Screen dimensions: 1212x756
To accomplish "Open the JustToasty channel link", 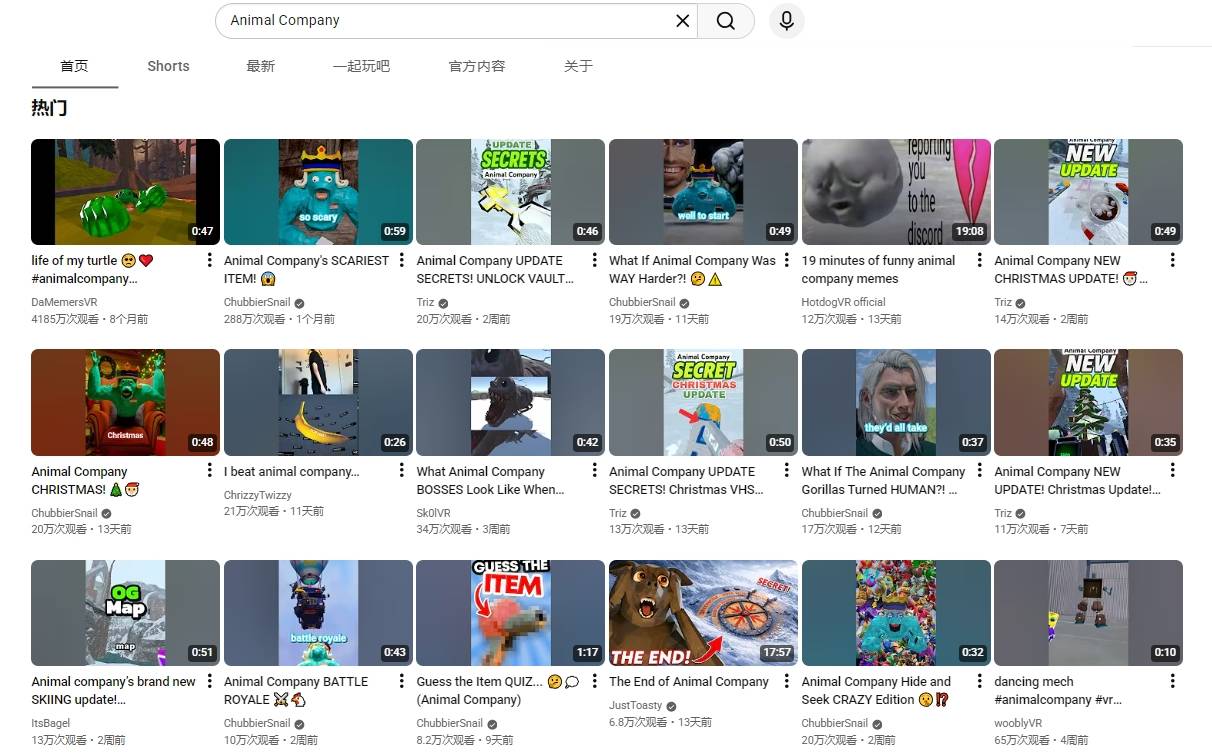I will tap(635, 705).
